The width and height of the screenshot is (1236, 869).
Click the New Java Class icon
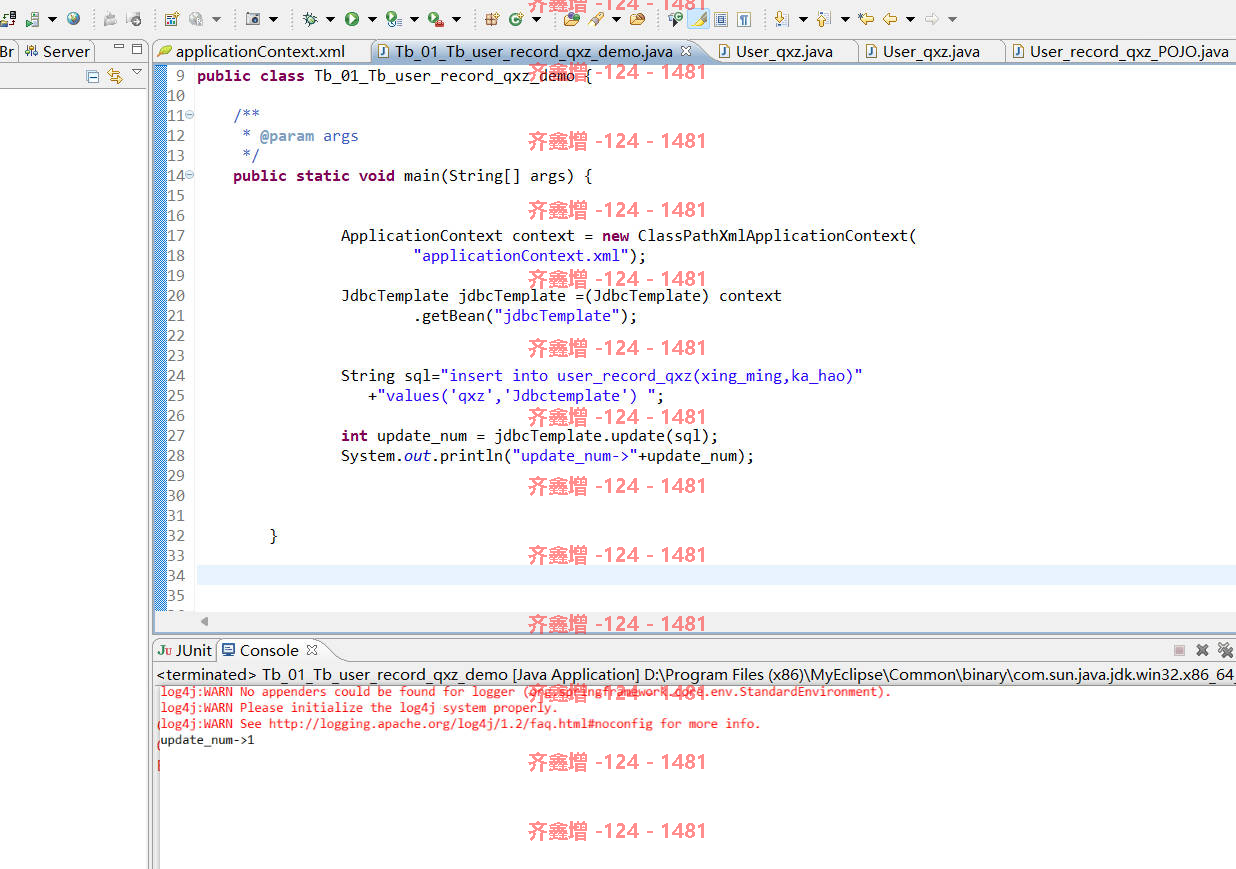point(514,19)
